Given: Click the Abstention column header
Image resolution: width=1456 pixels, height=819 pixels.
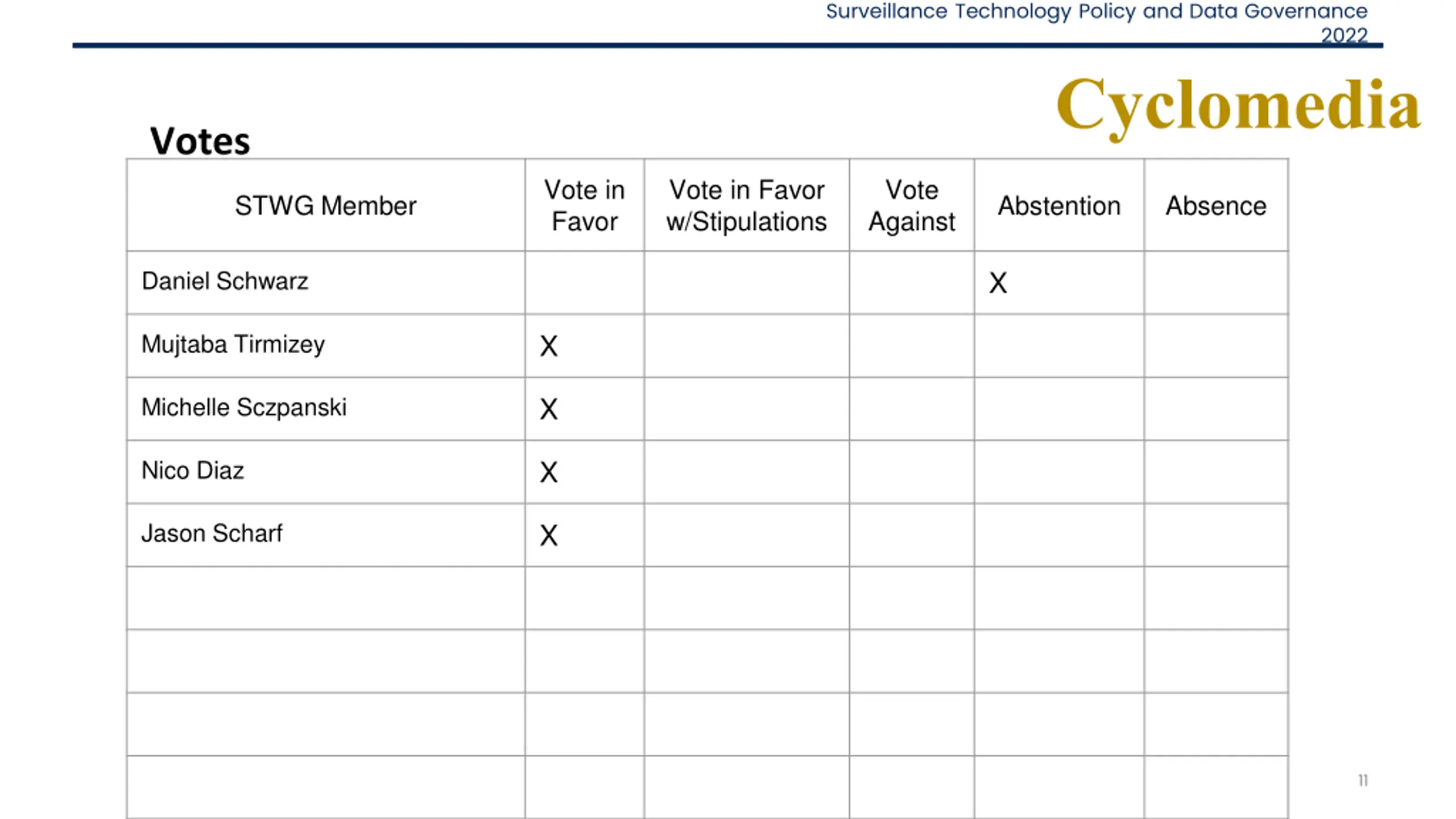Looking at the screenshot, I should click(x=1058, y=206).
